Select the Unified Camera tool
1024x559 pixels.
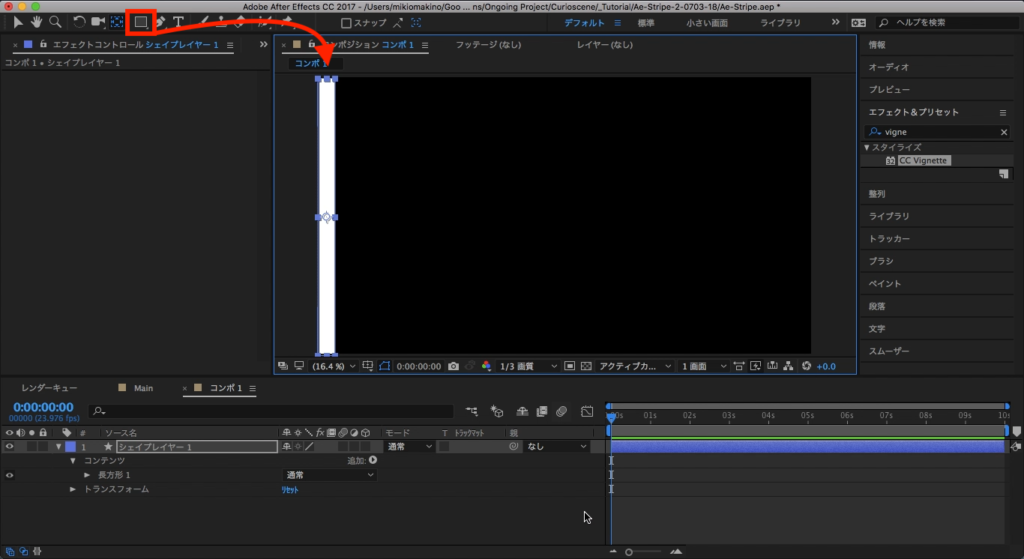point(98,21)
